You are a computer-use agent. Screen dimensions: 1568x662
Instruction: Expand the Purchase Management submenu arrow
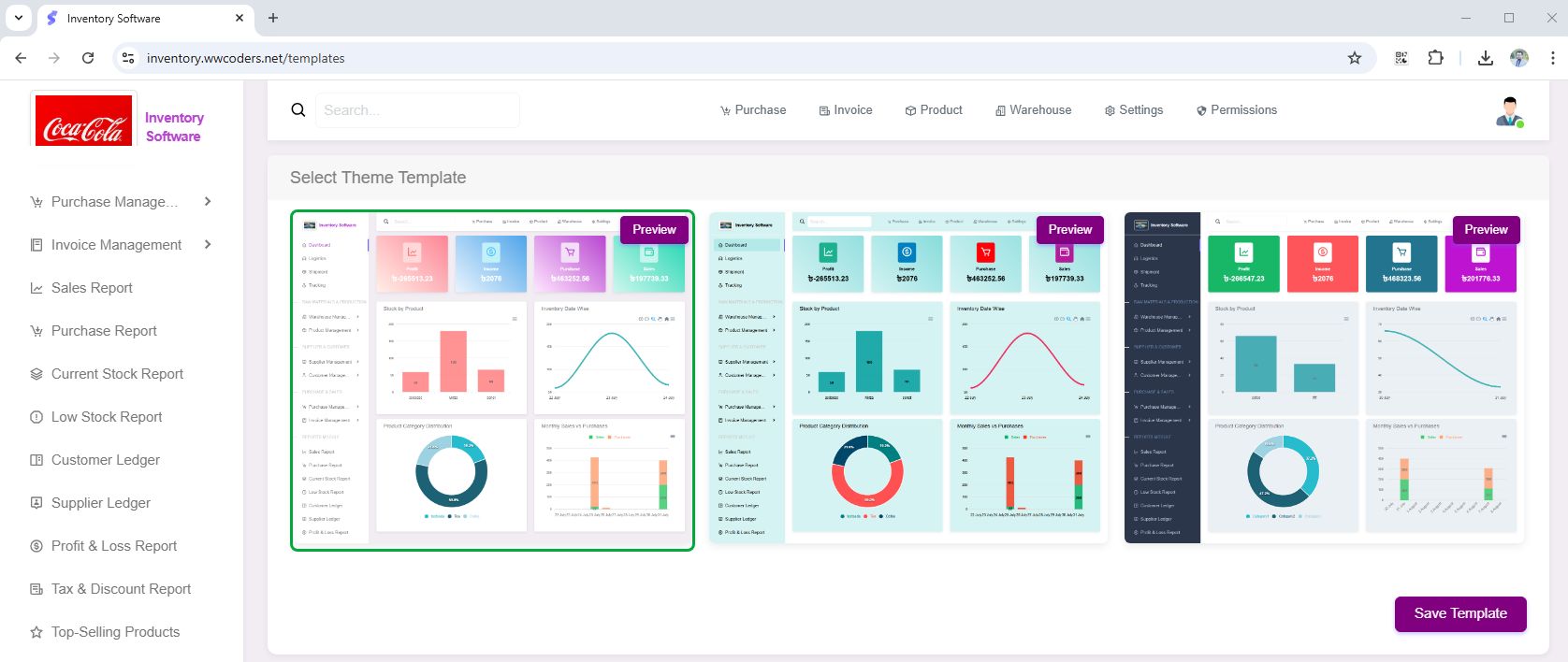208,202
